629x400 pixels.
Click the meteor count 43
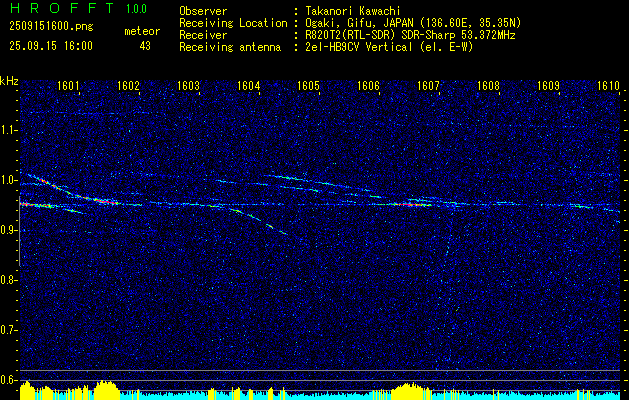[x=145, y=46]
